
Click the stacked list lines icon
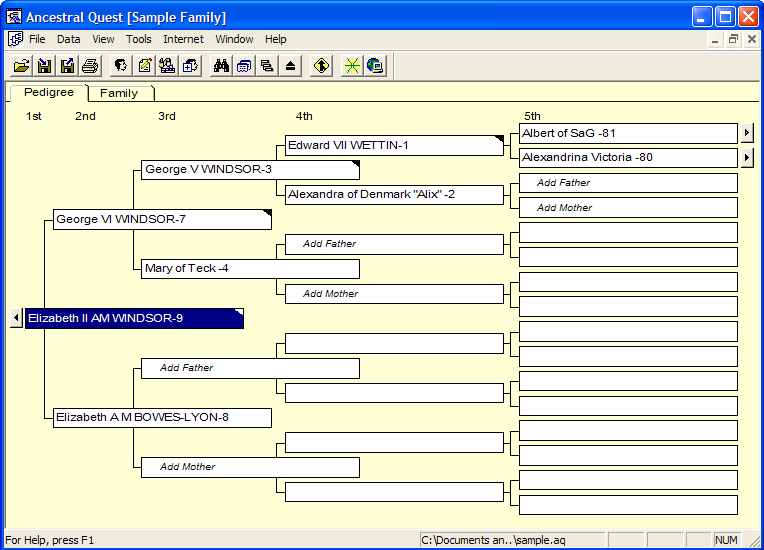267,66
